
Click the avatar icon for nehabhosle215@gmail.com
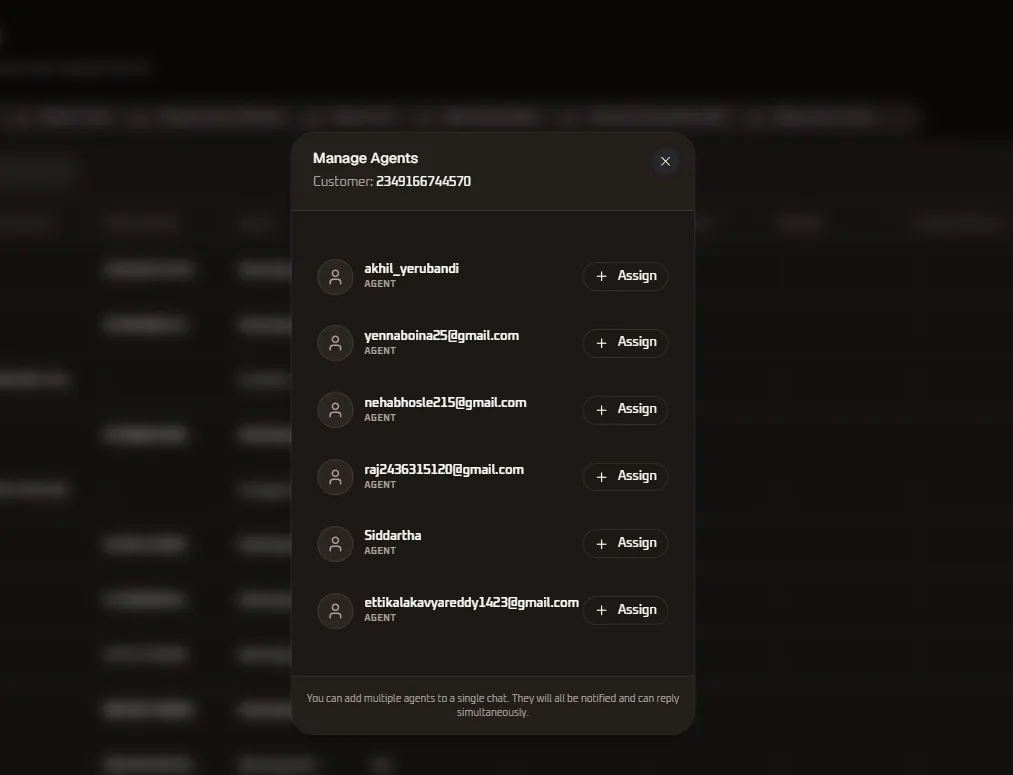335,410
